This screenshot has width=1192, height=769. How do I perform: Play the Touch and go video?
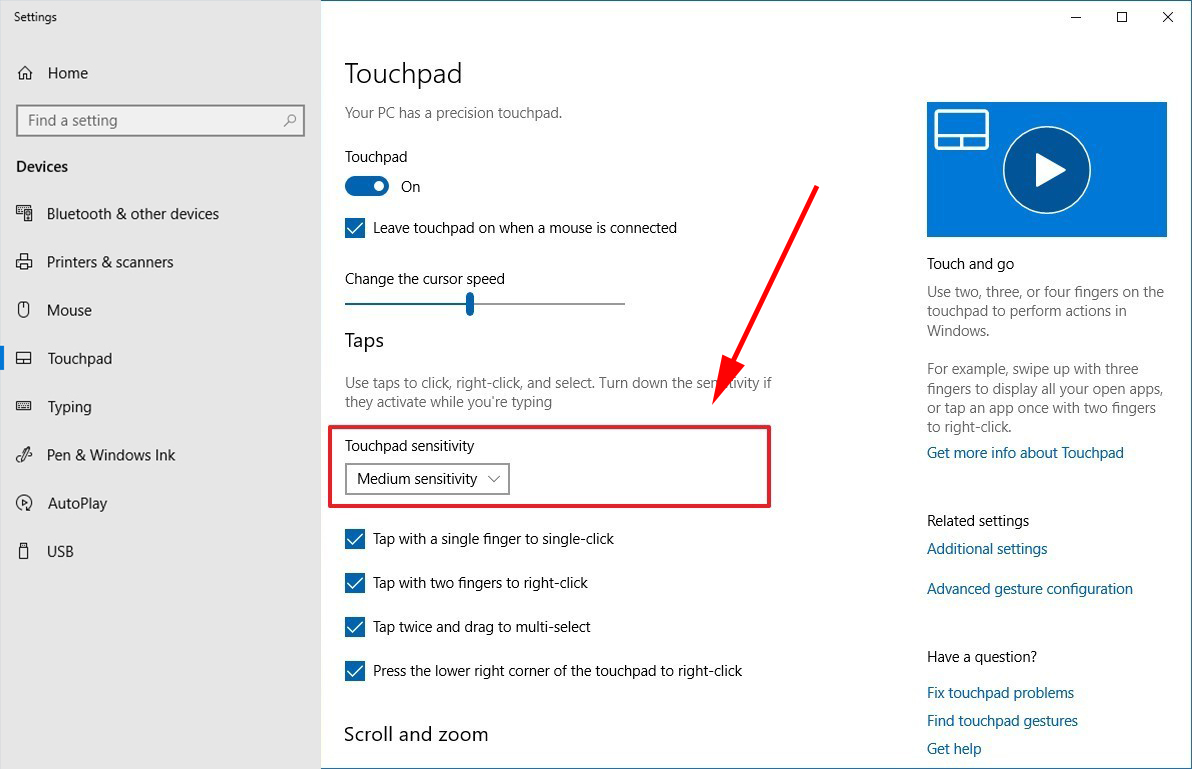point(1046,170)
